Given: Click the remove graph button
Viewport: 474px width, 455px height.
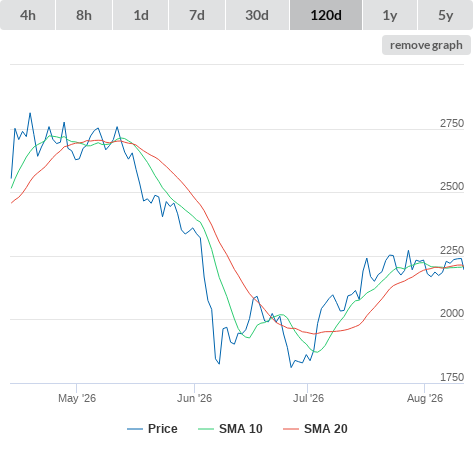Looking at the screenshot, I should (x=426, y=45).
